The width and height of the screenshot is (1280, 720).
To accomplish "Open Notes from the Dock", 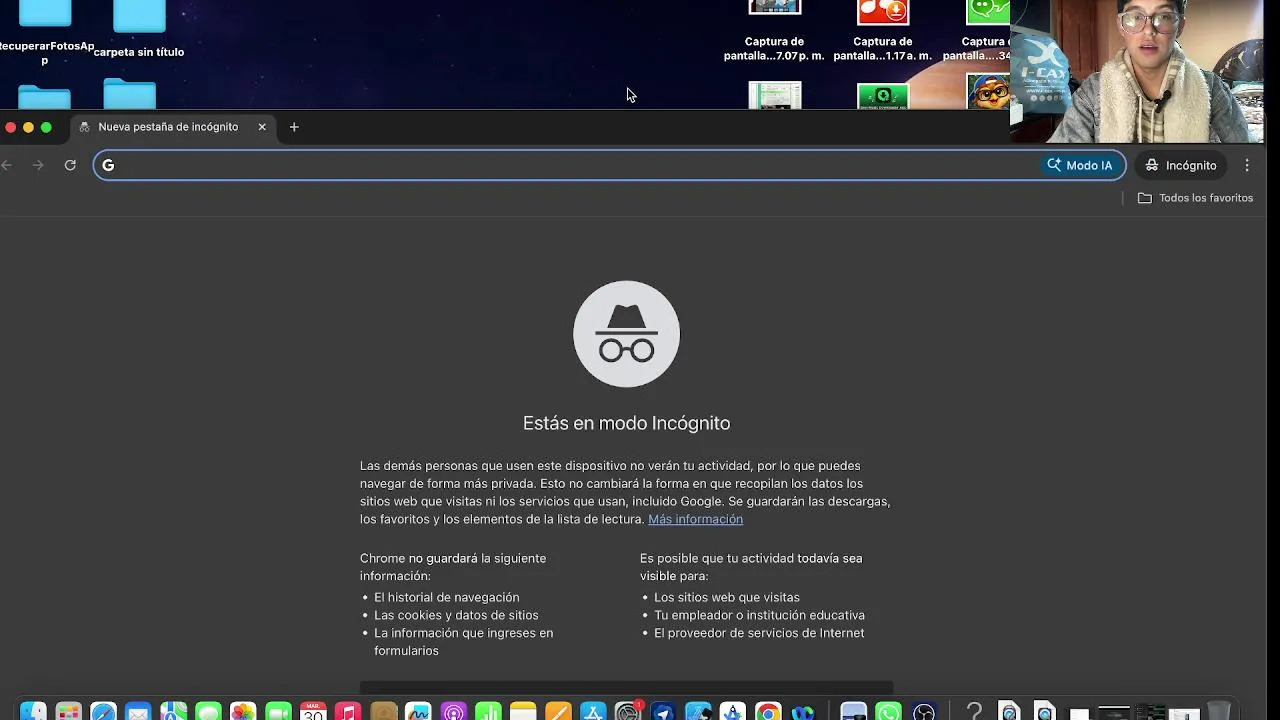I will tap(523, 712).
